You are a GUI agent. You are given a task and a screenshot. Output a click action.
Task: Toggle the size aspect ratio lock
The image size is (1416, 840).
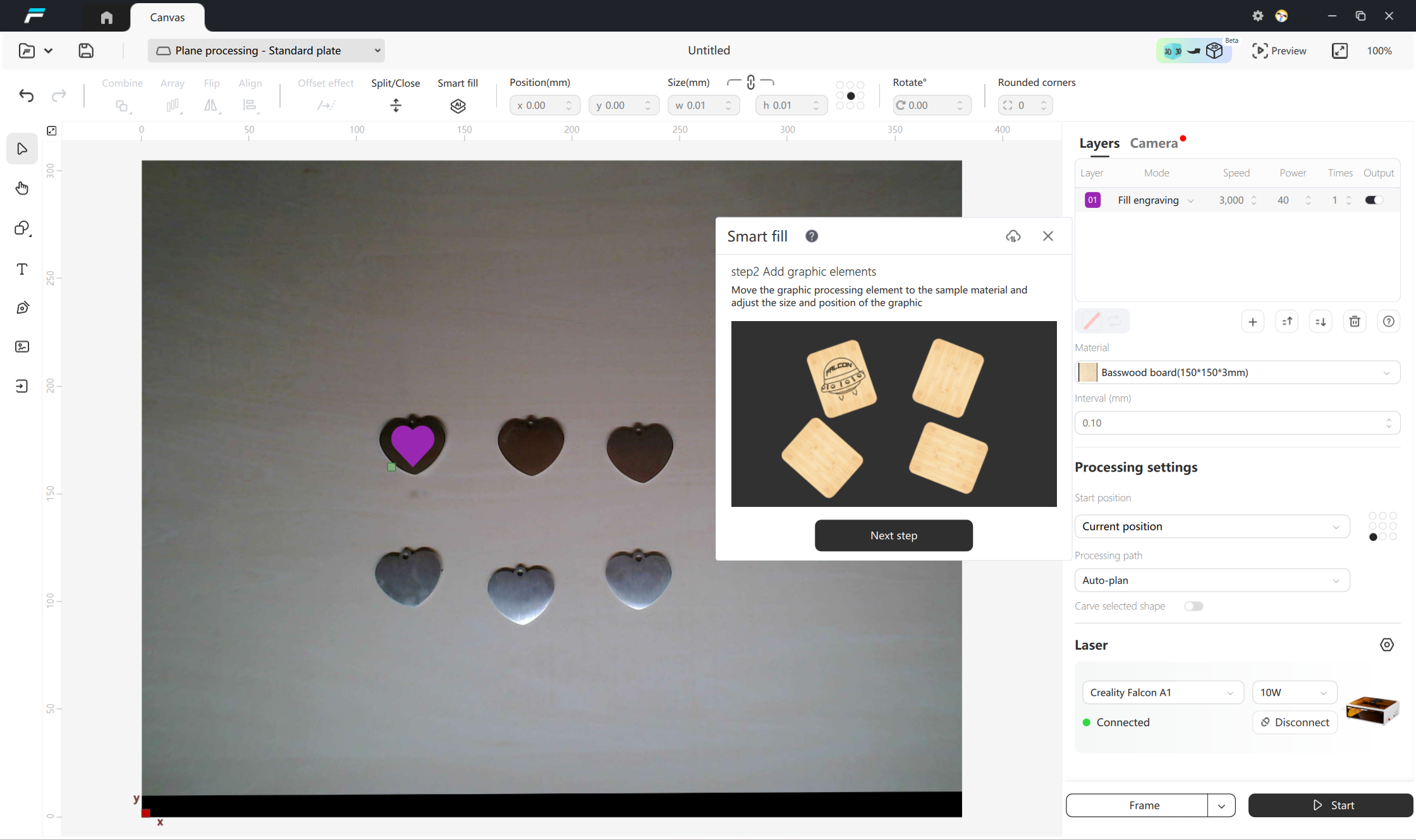pyautogui.click(x=750, y=83)
